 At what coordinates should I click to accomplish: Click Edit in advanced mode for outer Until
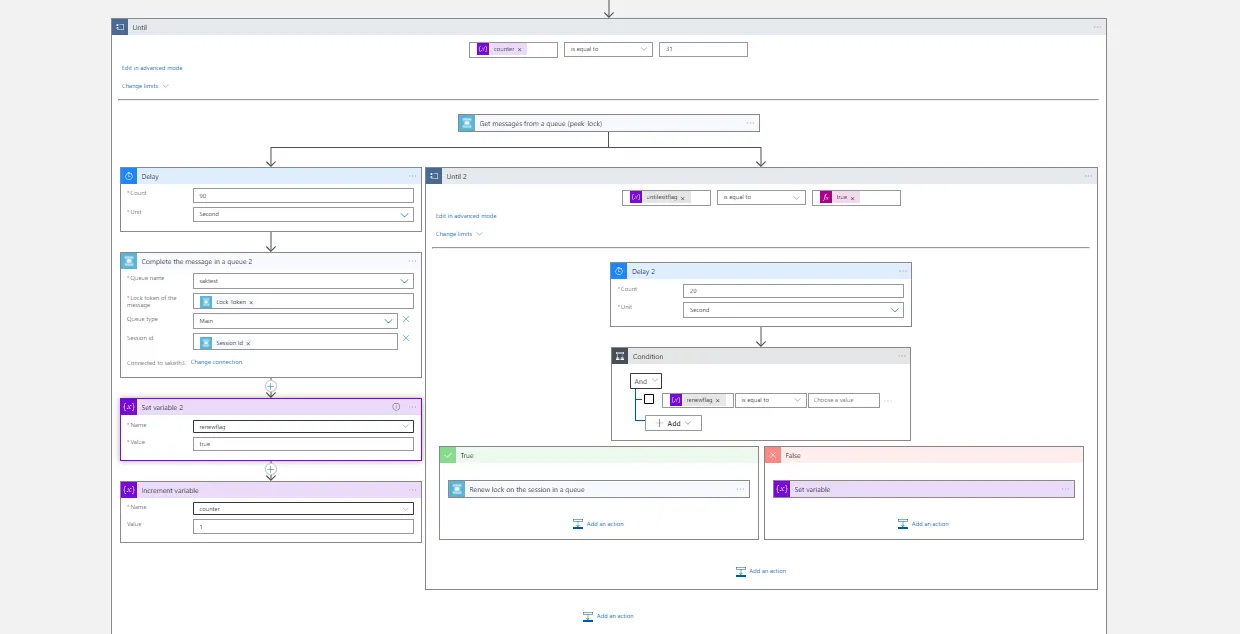coord(152,68)
